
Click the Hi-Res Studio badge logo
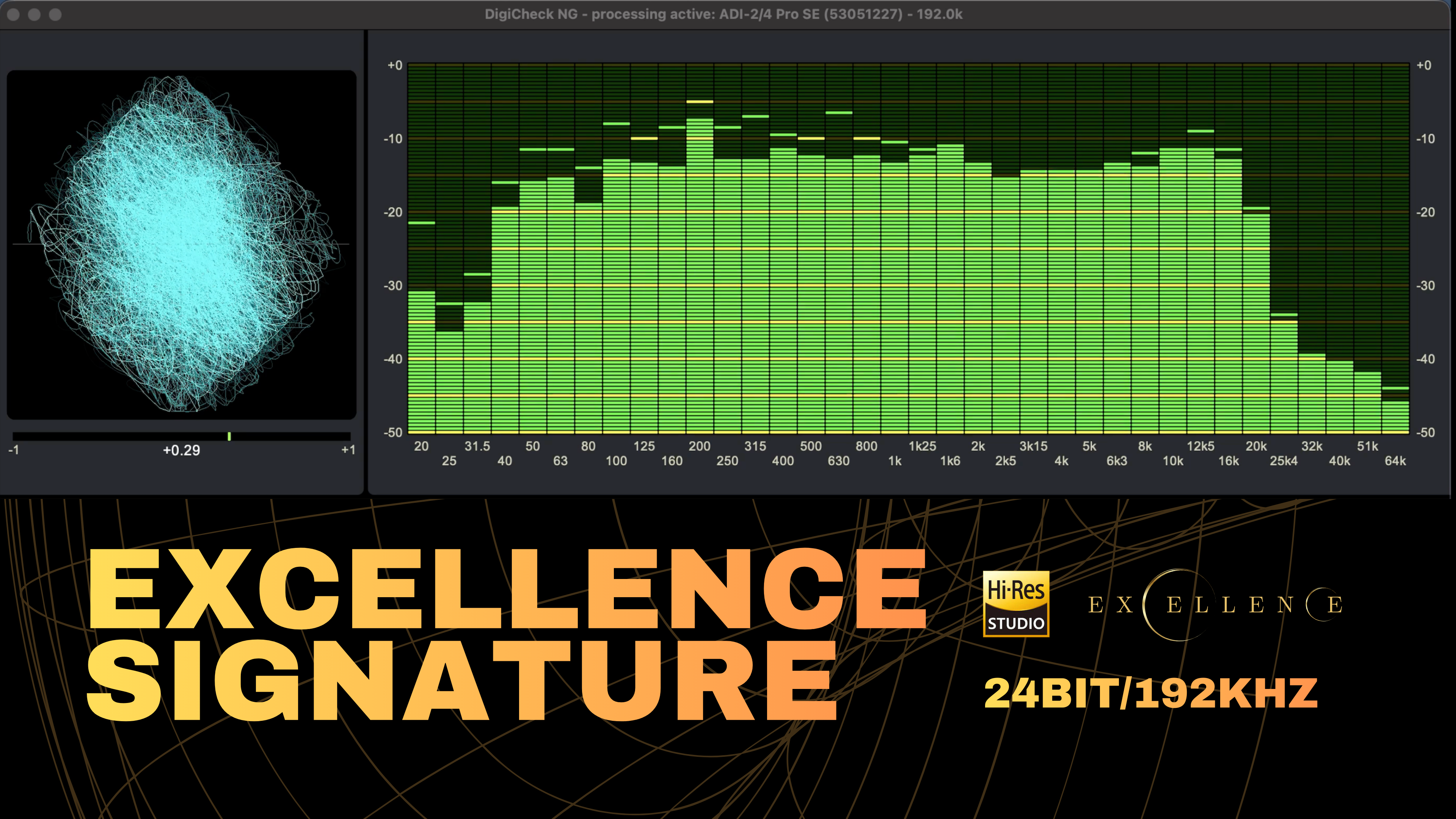tap(1016, 604)
